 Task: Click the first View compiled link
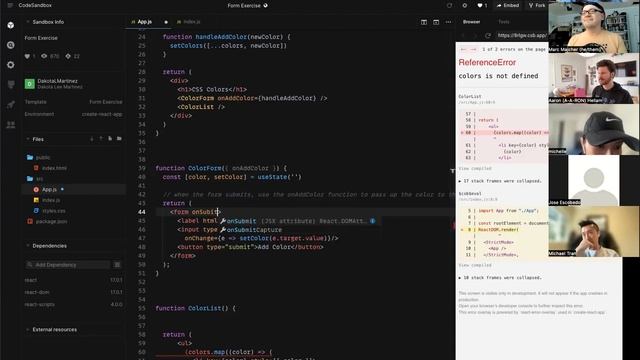475,169
